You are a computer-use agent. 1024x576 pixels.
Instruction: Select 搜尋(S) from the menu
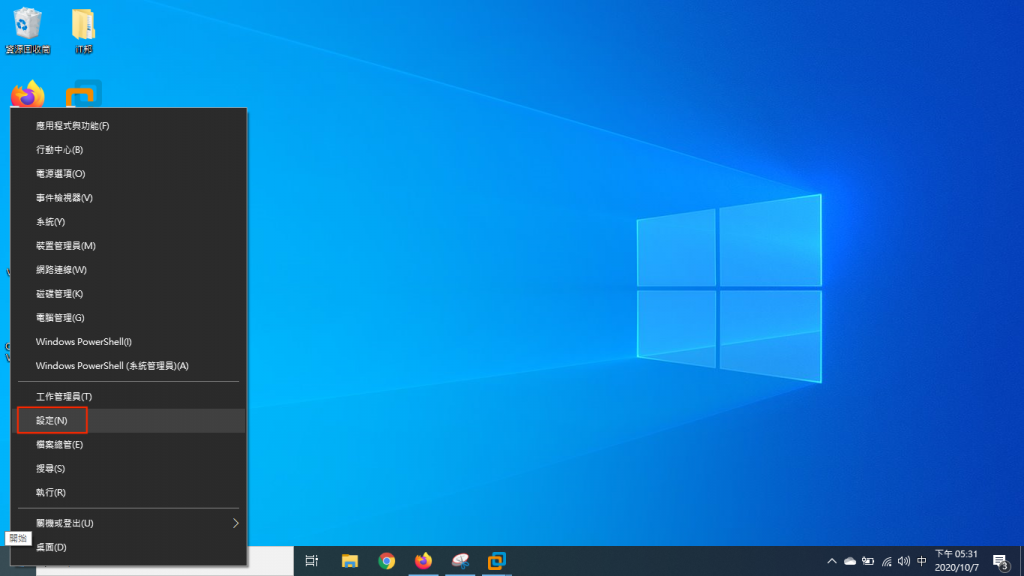[x=129, y=469]
